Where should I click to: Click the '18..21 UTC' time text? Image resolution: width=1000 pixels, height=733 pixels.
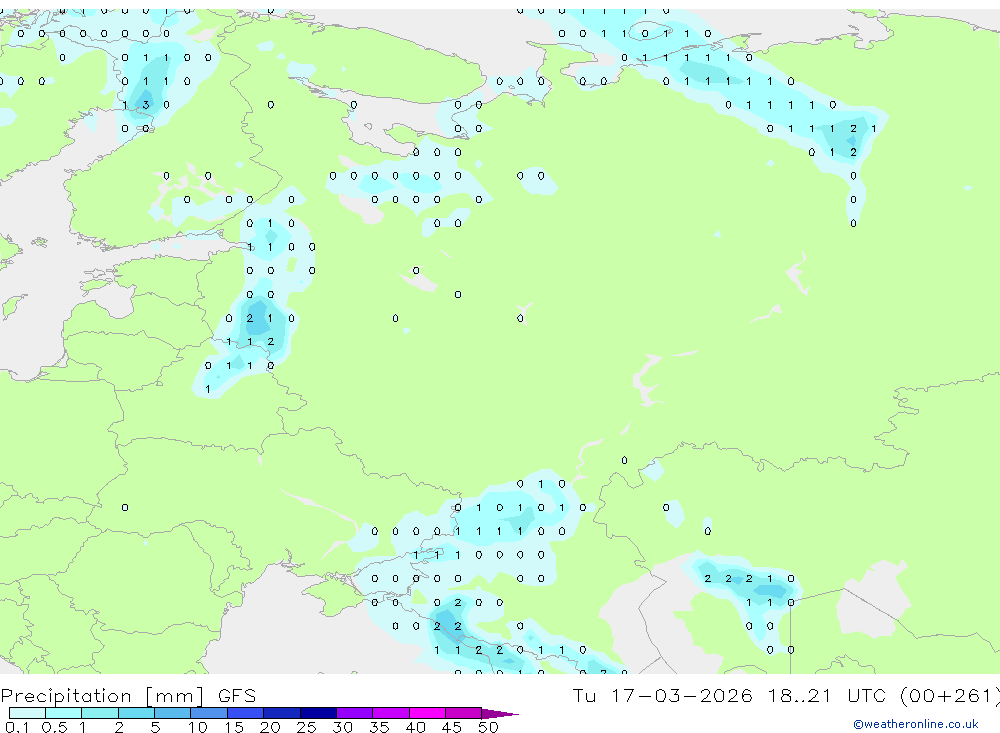(827, 695)
